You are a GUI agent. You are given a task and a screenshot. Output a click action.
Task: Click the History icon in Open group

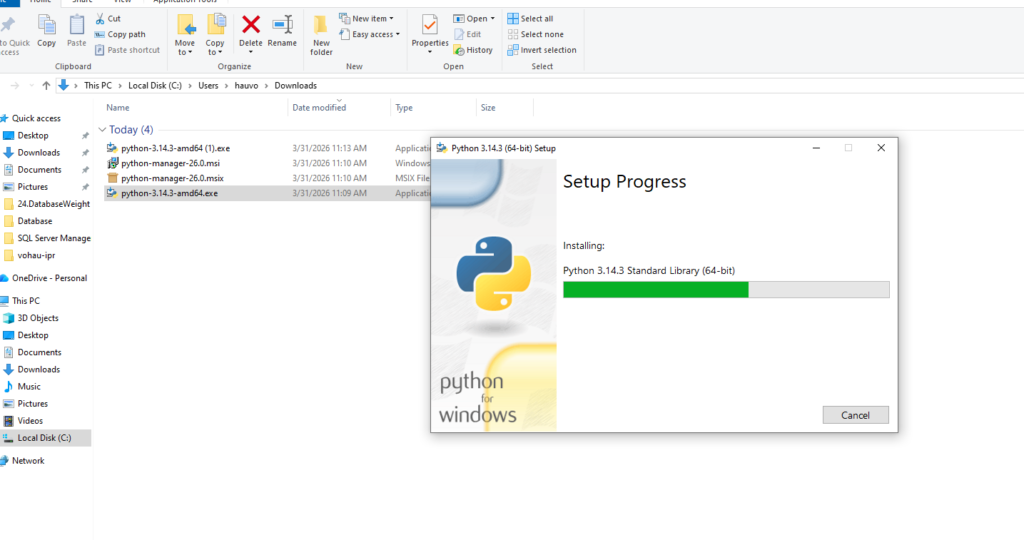[x=459, y=50]
